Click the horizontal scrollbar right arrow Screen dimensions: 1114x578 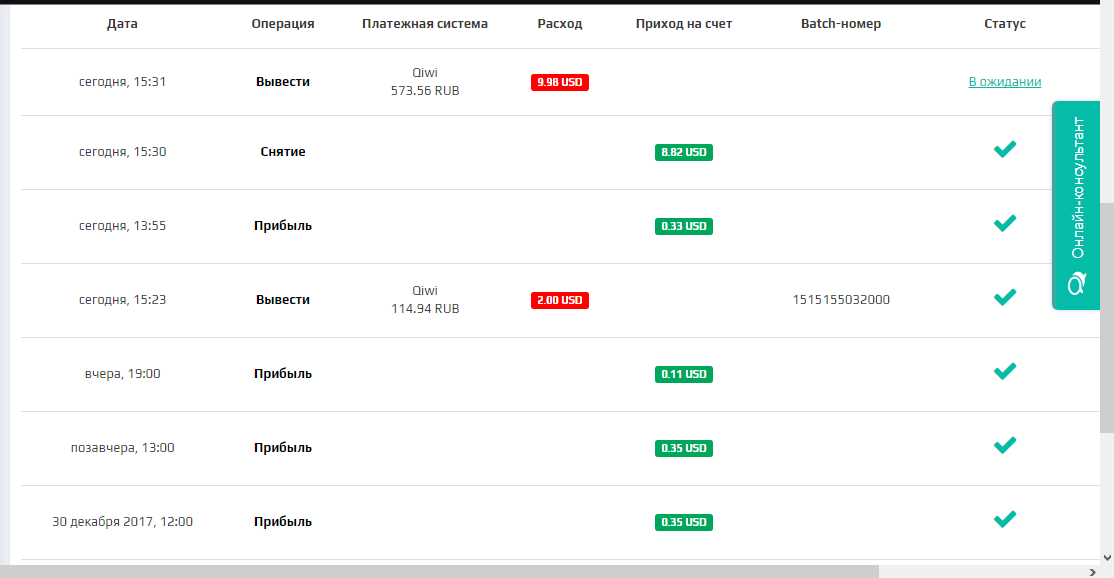coord(1093,572)
